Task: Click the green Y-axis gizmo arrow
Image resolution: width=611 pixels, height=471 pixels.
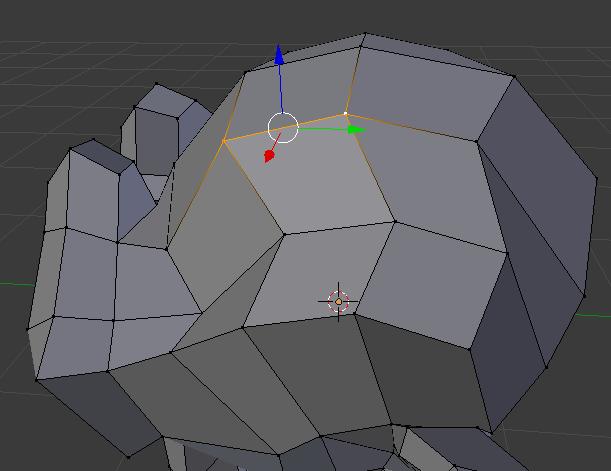Action: pyautogui.click(x=356, y=130)
